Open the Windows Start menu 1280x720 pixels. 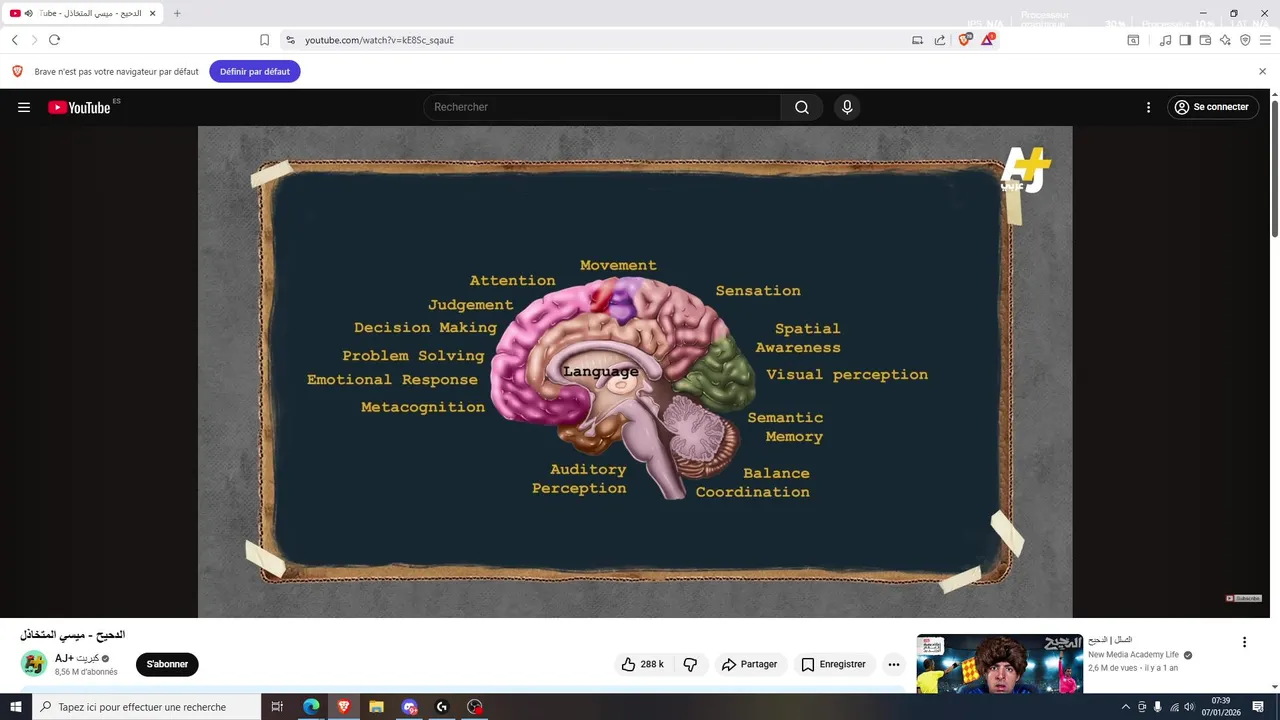click(16, 707)
